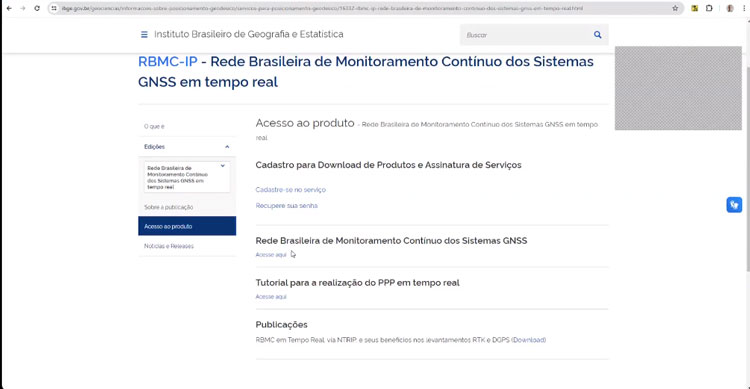The image size is (750, 389).
Task: Open the Chrome three-dot menu
Action: click(744, 8)
